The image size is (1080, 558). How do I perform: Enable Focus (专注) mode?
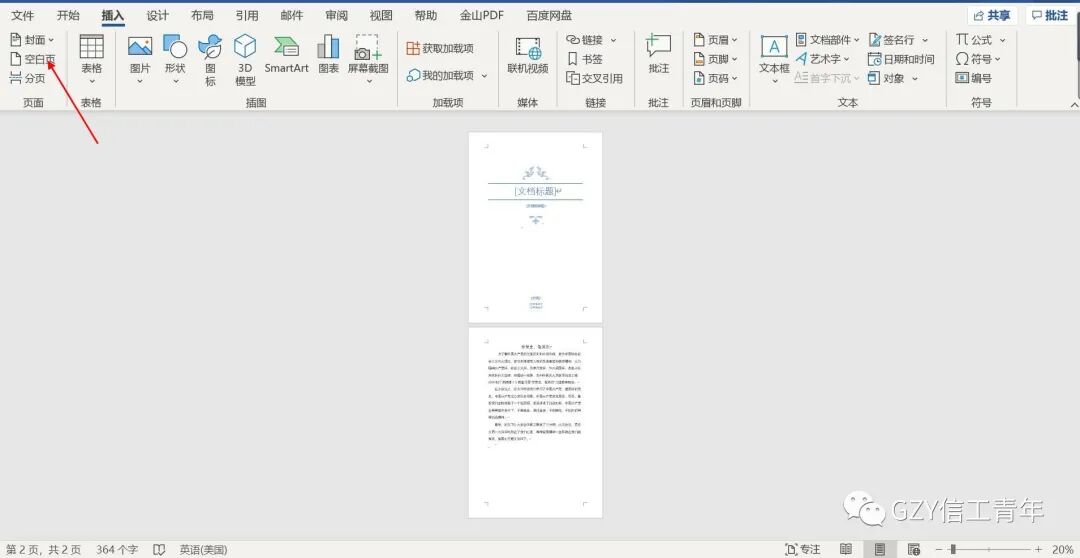pyautogui.click(x=803, y=549)
